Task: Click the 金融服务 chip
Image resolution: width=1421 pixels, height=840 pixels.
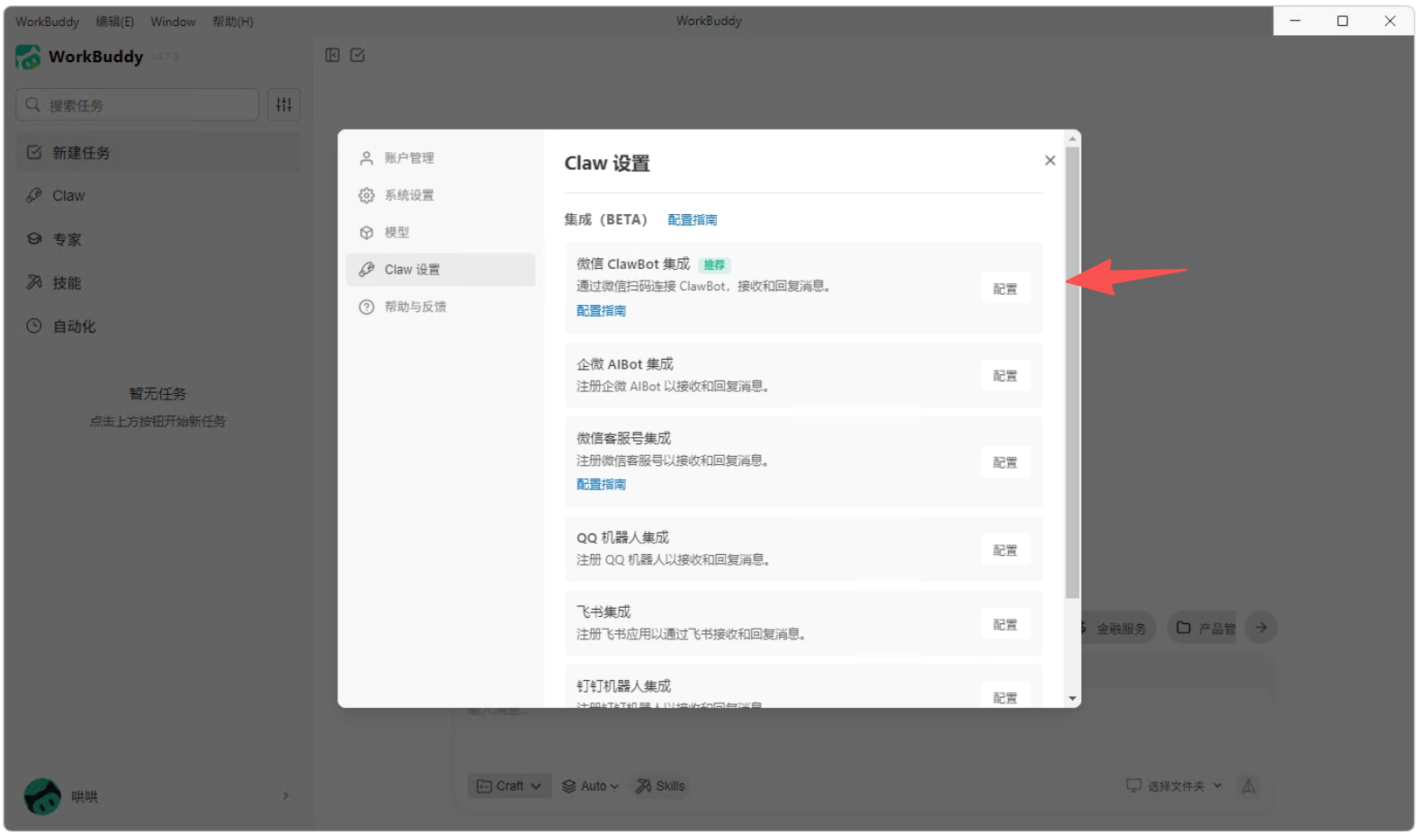Action: pos(1118,628)
